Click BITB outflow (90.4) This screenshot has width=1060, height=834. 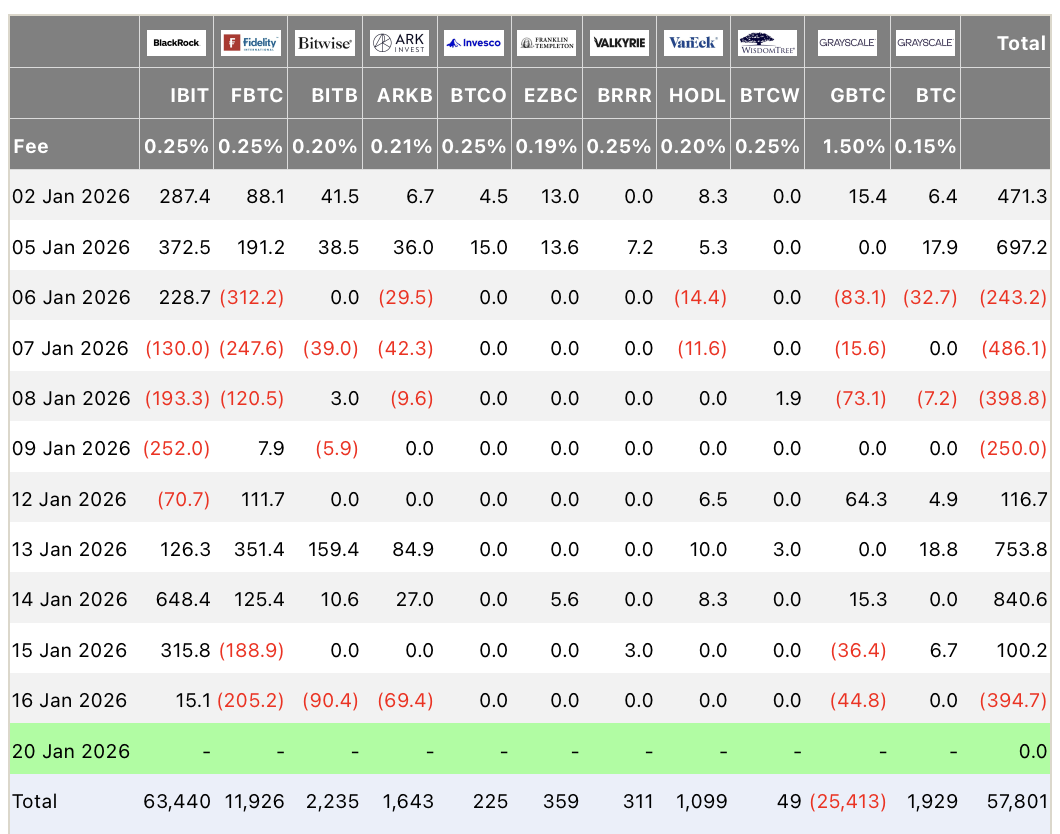coord(330,700)
